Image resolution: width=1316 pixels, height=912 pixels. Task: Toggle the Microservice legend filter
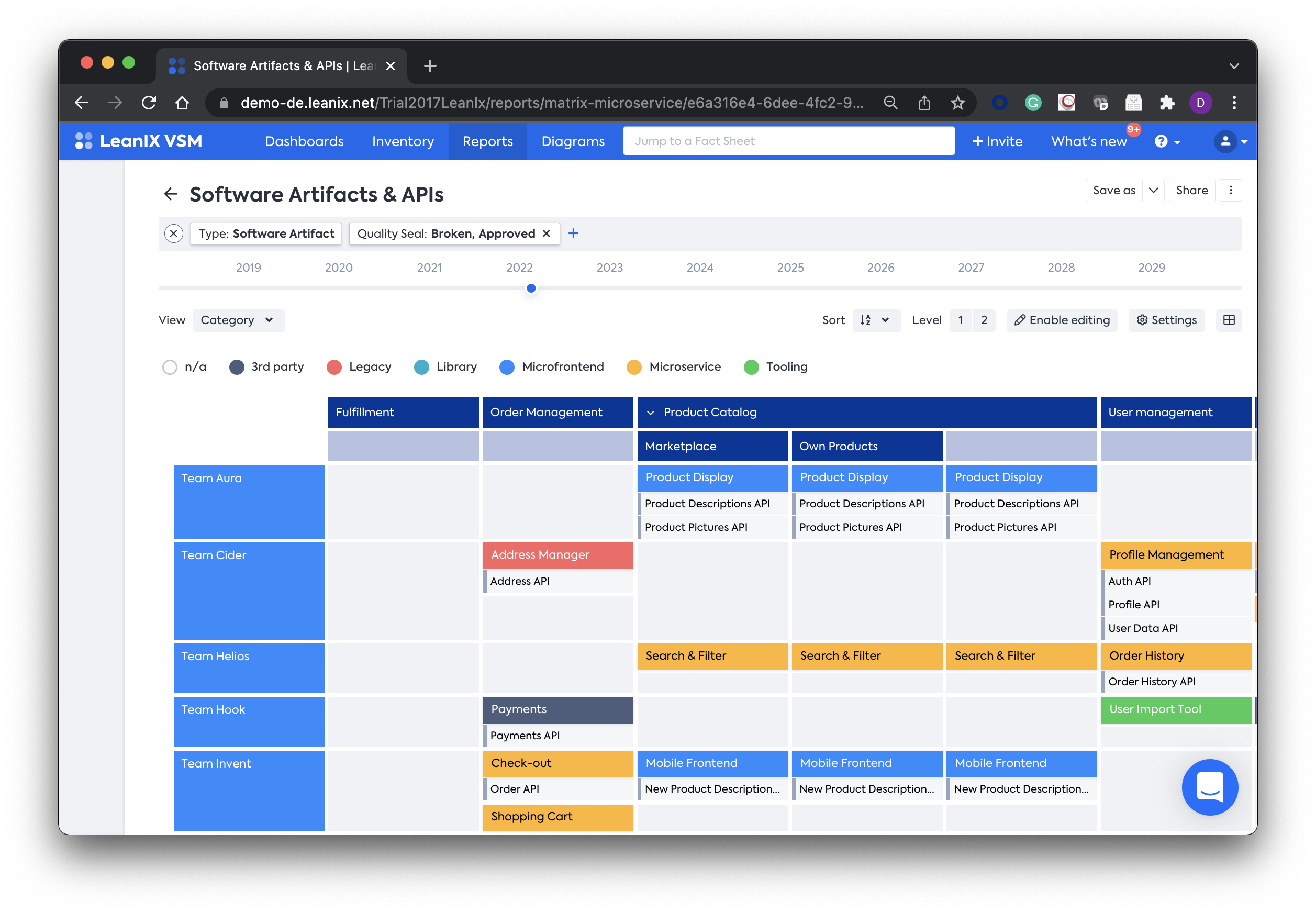(634, 367)
